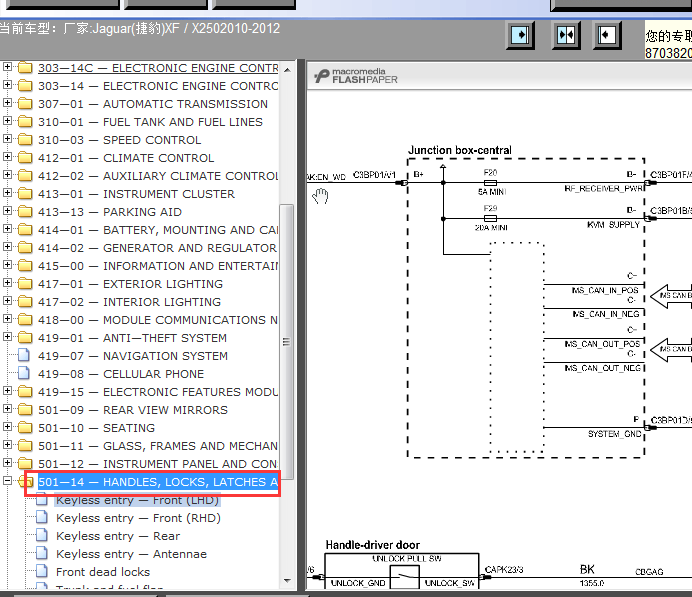The width and height of the screenshot is (692, 597).
Task: Expand the 307-01 Automatic Transmission node
Action: [7, 103]
